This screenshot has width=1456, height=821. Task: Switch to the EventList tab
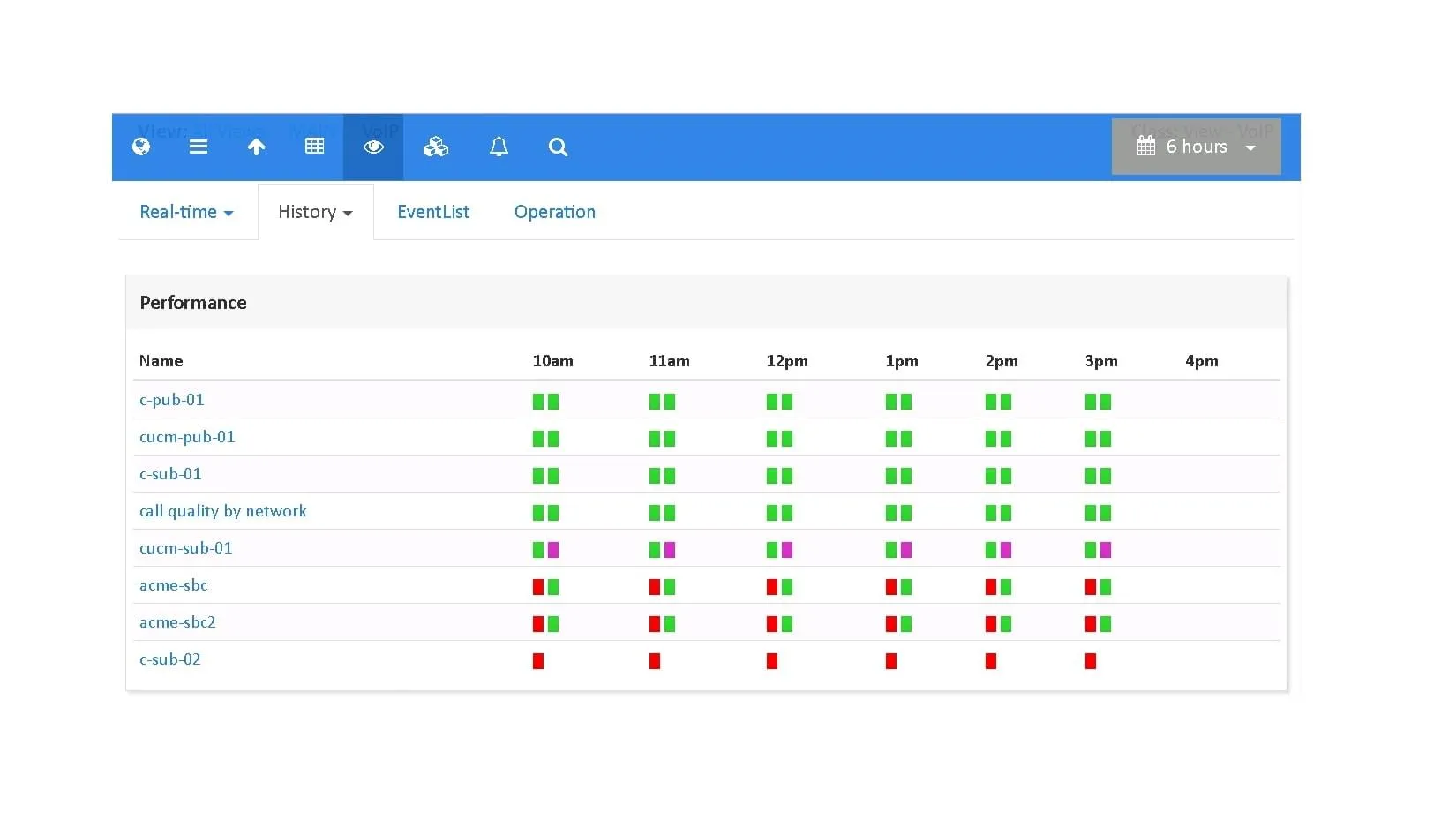click(x=433, y=212)
